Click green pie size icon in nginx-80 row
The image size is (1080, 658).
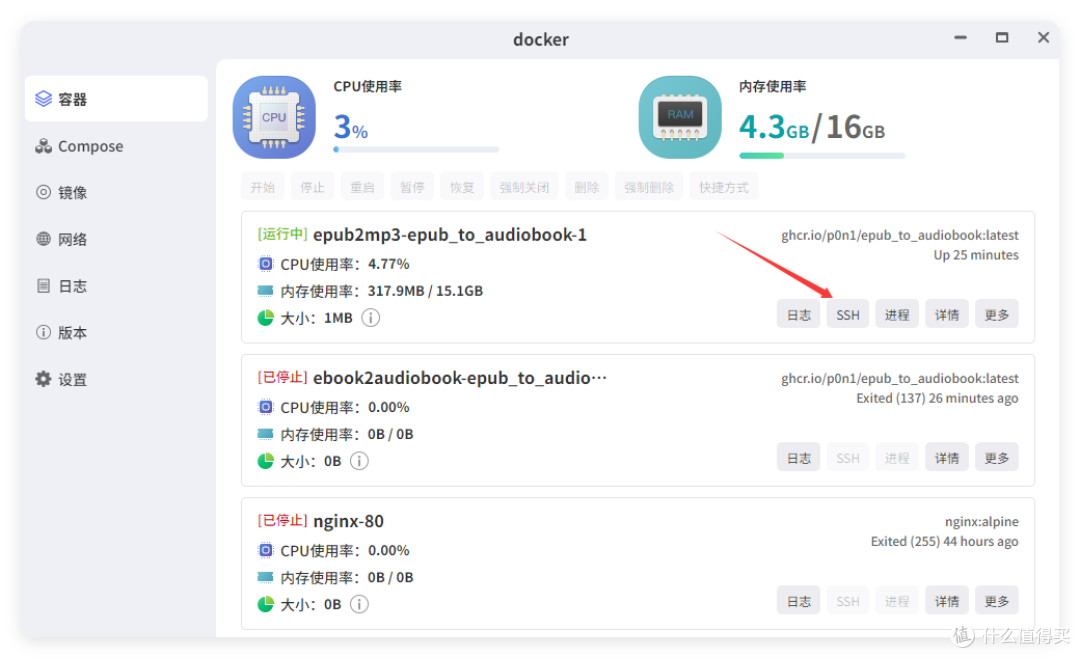point(265,604)
